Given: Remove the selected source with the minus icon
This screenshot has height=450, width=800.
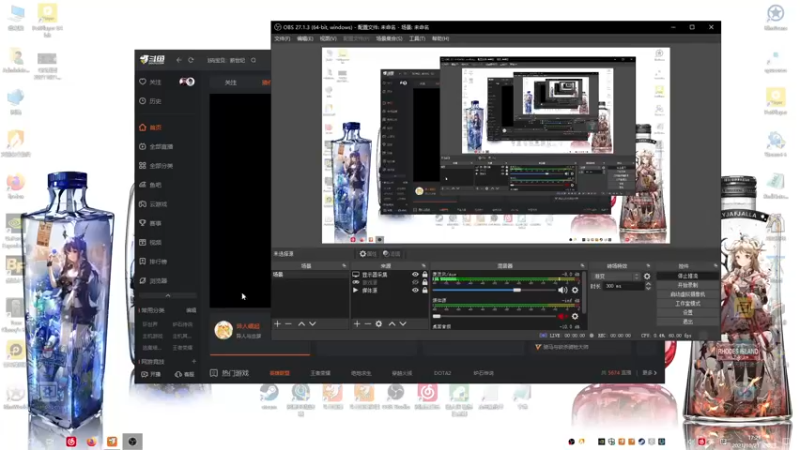Looking at the screenshot, I should coord(367,324).
